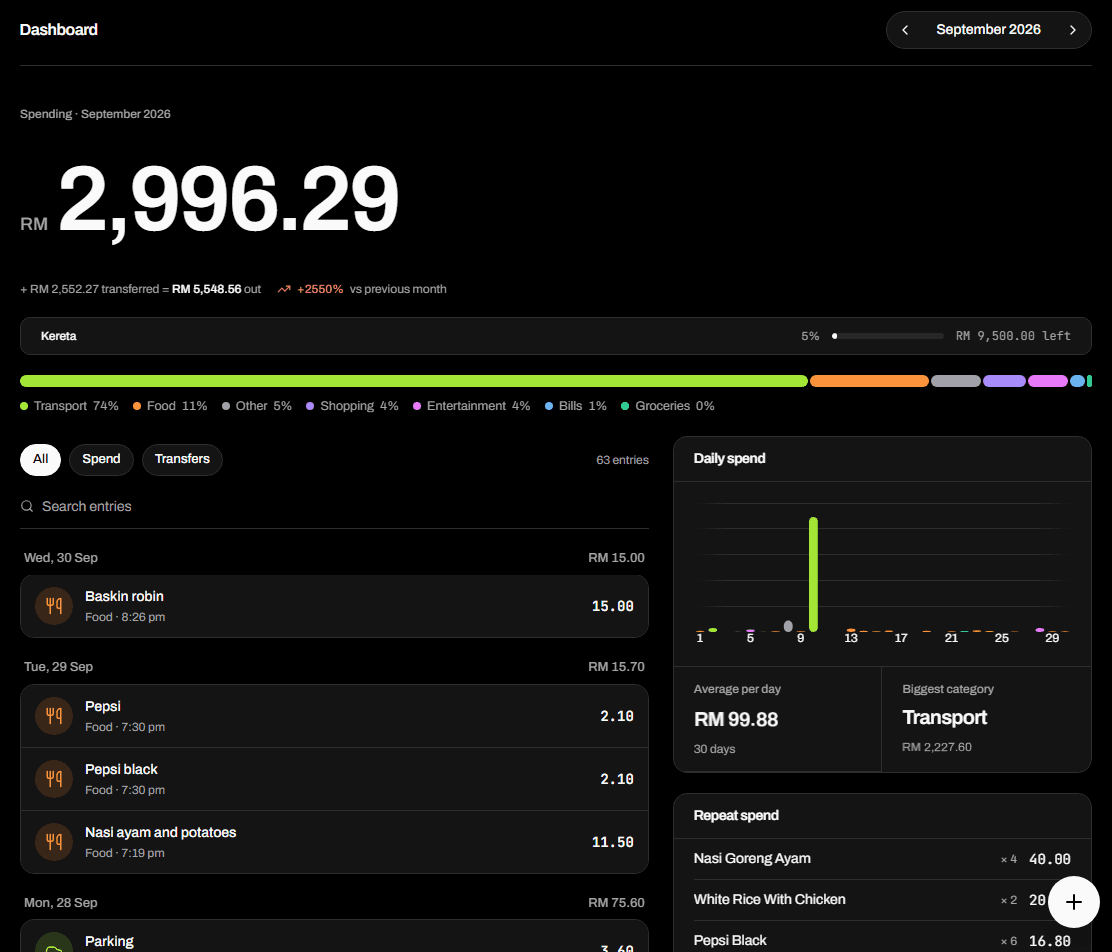The width and height of the screenshot is (1112, 952).
Task: Open the September 2026 month label
Action: [x=988, y=30]
